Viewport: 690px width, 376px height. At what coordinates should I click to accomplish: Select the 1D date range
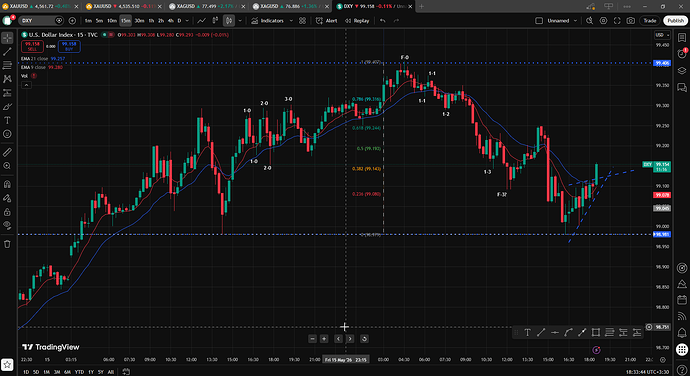point(26,372)
